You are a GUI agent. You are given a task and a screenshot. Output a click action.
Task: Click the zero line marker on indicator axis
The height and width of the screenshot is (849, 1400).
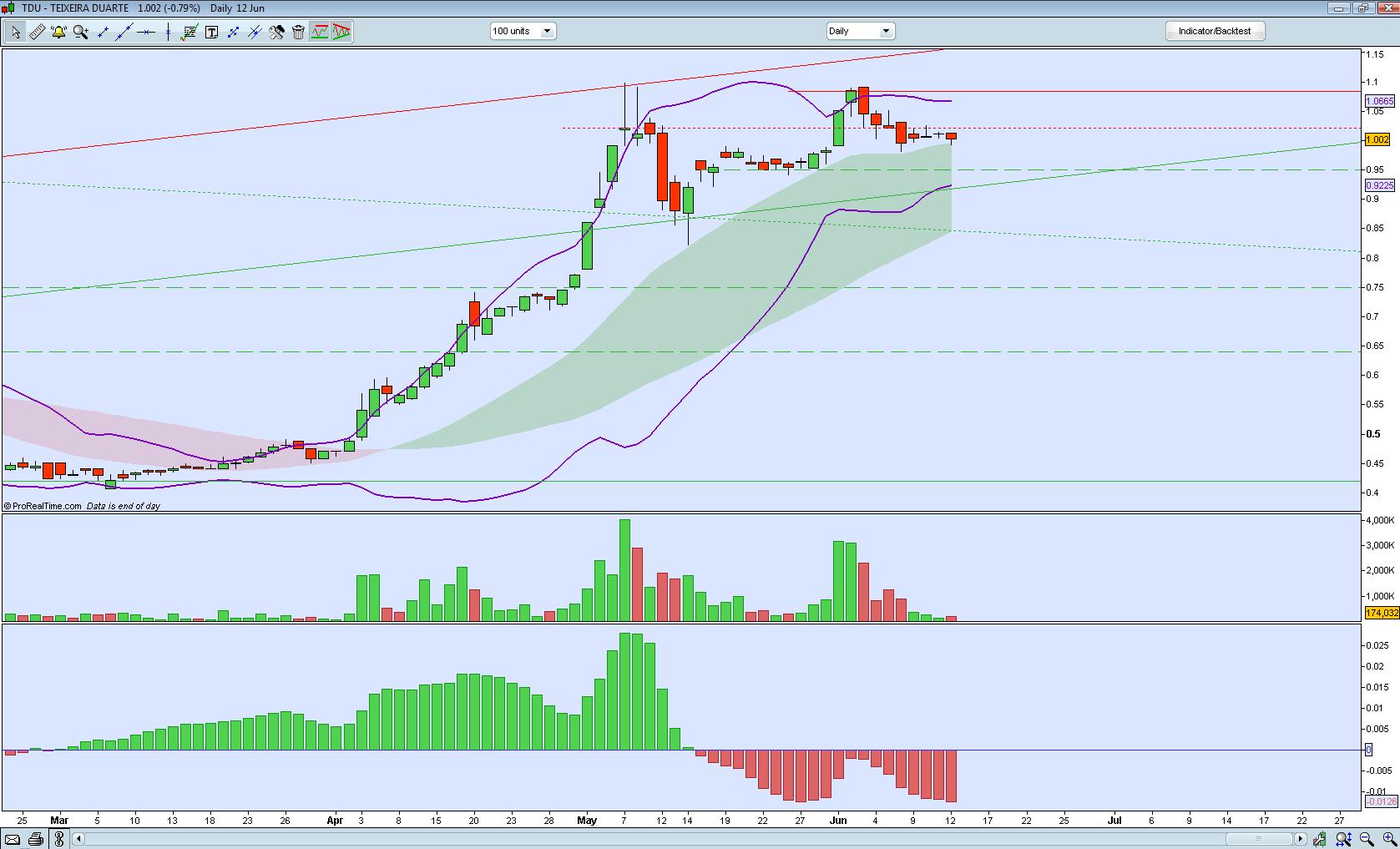pos(1368,750)
